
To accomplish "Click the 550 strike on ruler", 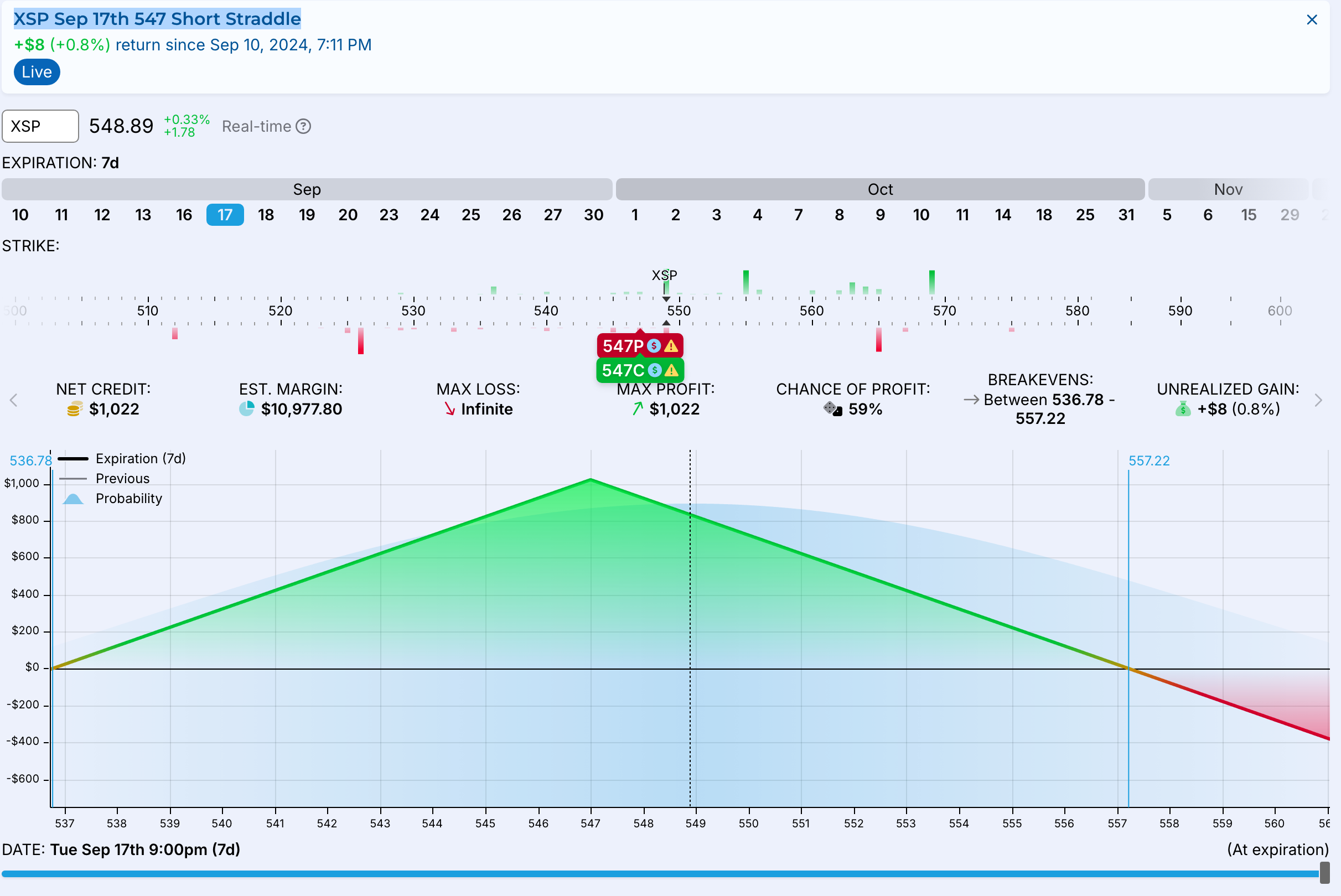I will pos(679,311).
